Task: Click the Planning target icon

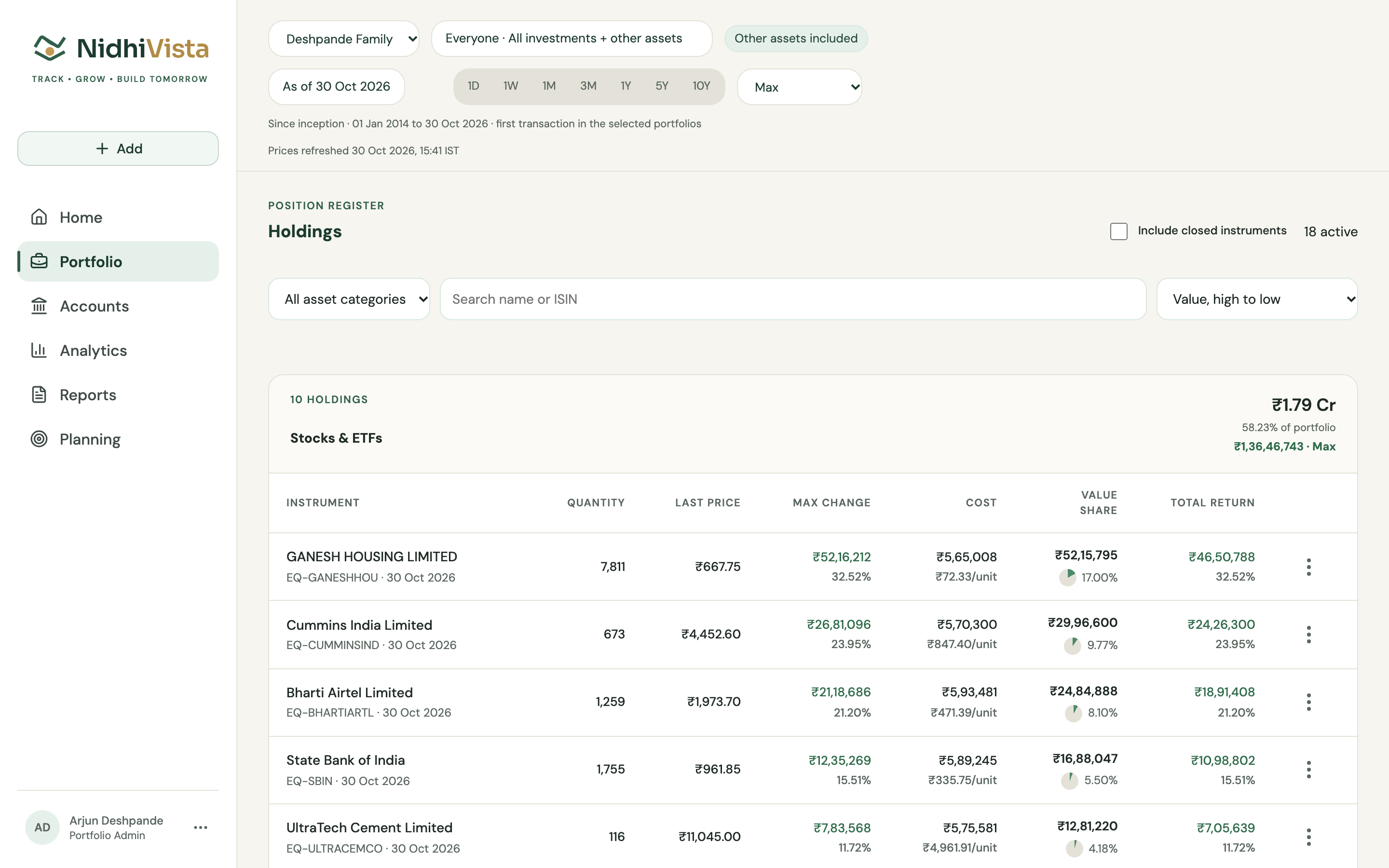Action: (39, 439)
